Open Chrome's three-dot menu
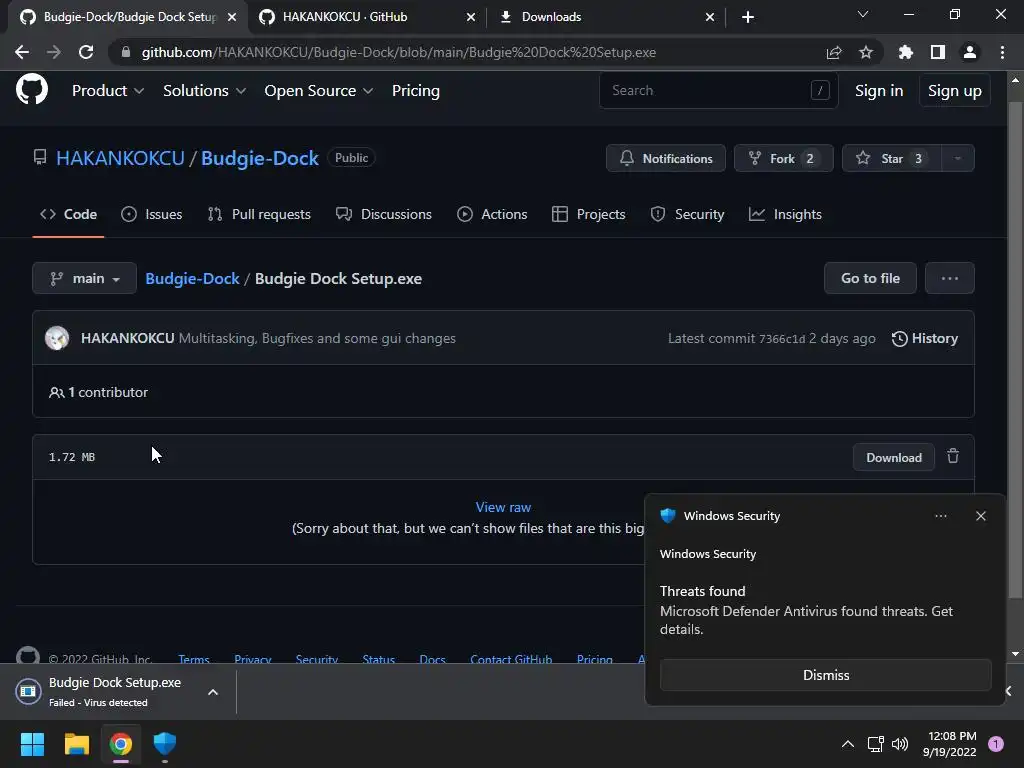 click(1002, 52)
